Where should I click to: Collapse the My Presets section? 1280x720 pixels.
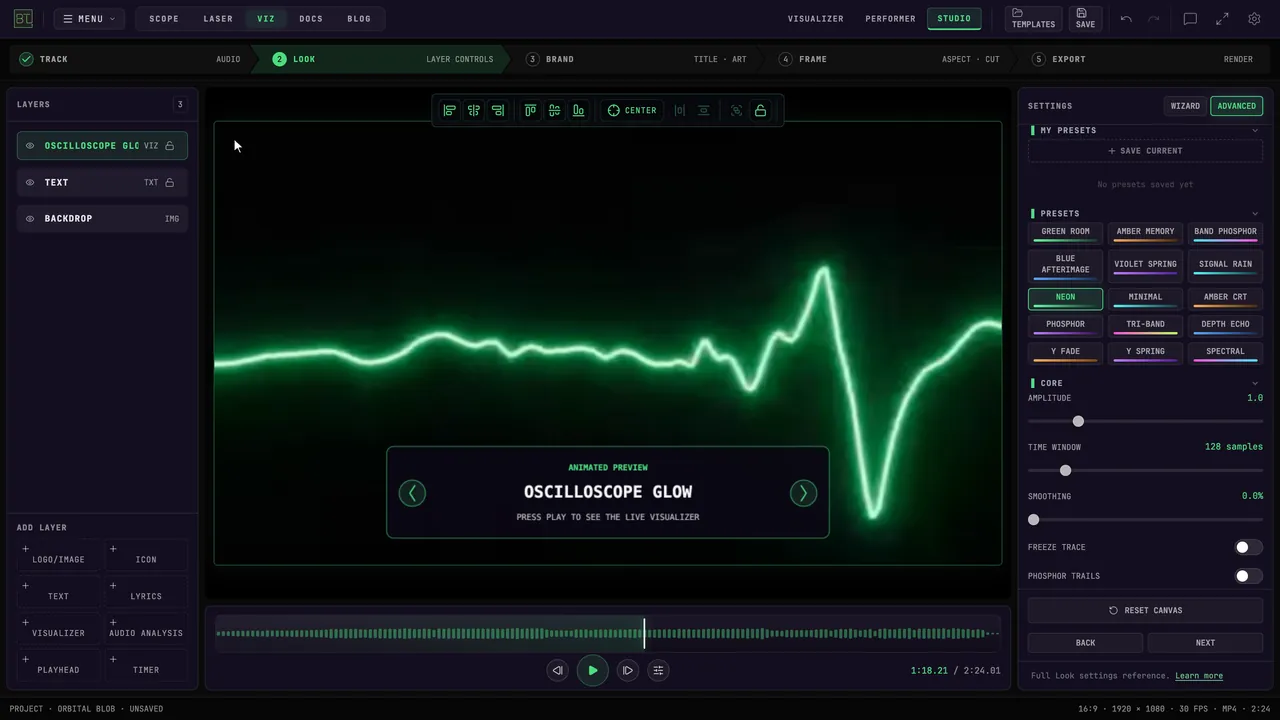point(1255,130)
